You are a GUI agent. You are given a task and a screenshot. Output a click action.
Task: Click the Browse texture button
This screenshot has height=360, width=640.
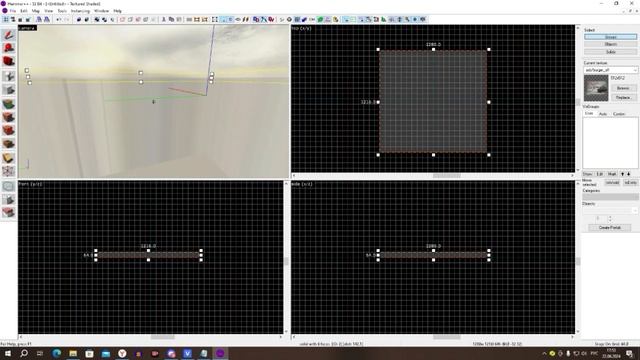(623, 88)
